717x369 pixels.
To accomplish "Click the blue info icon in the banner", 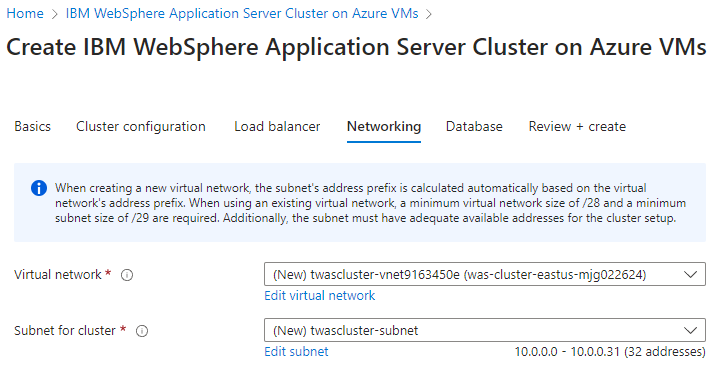I will [x=39, y=188].
